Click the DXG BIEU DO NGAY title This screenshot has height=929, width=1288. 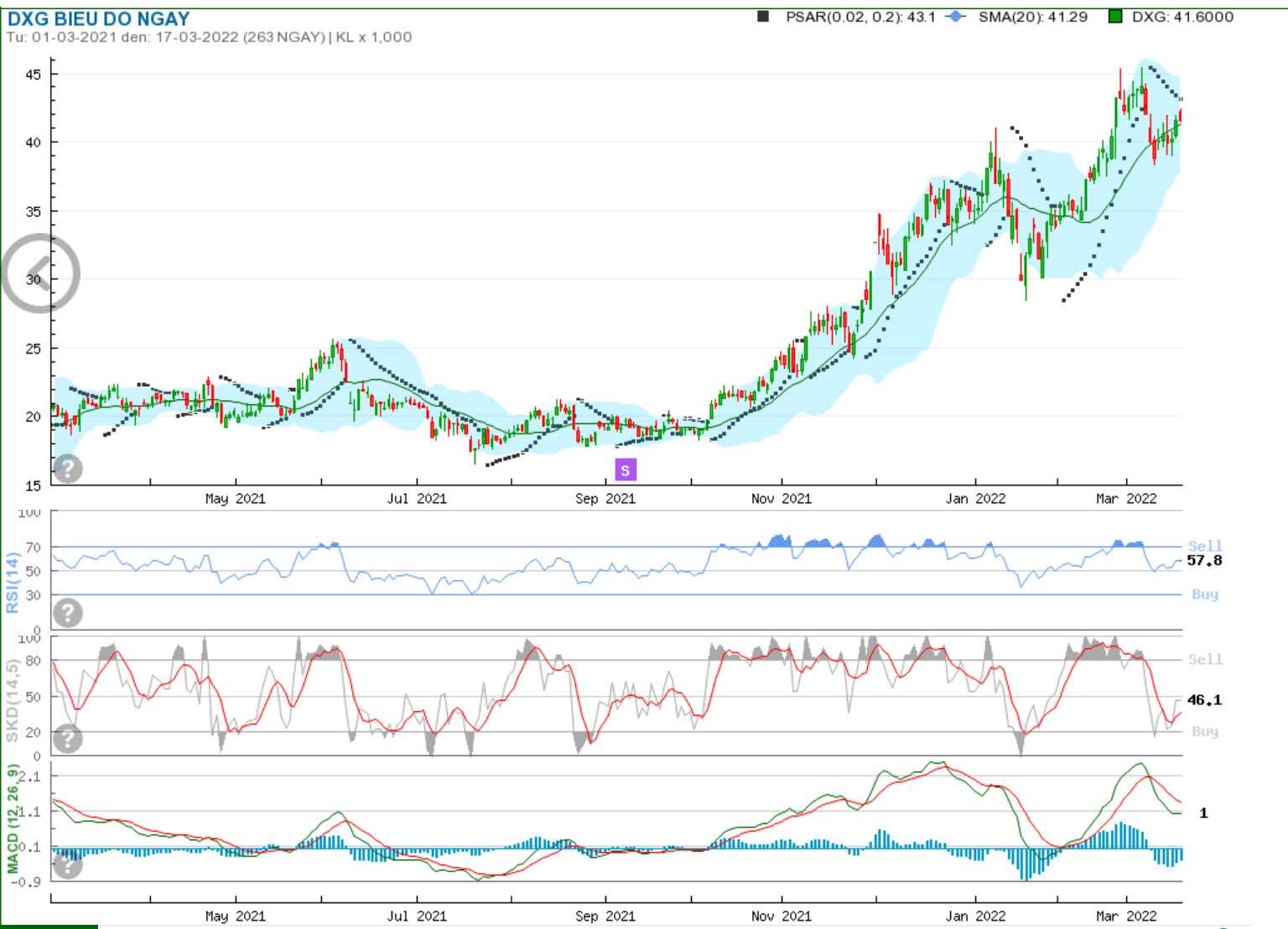(98, 18)
